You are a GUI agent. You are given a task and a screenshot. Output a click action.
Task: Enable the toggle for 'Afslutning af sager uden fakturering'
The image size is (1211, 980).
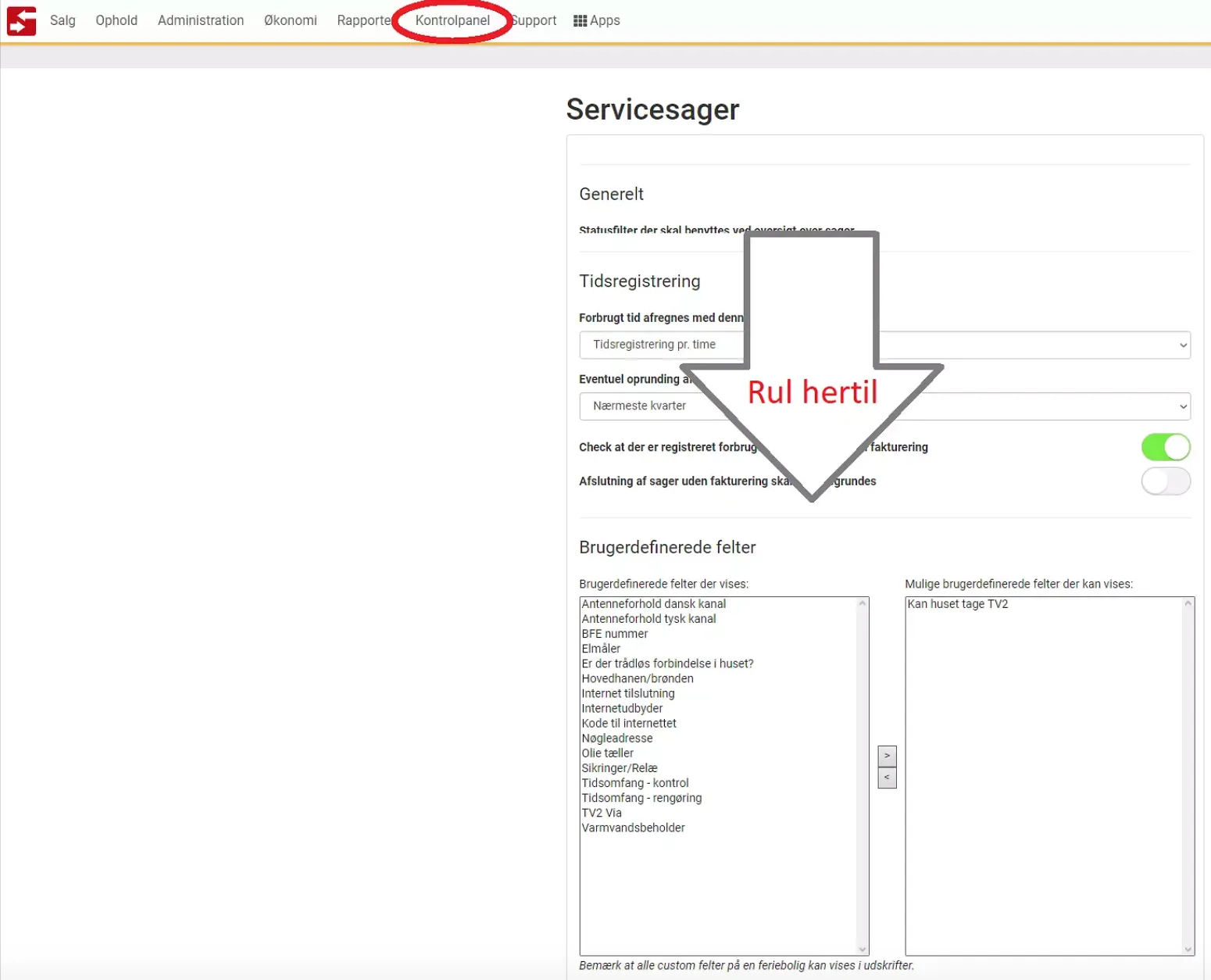[1166, 481]
